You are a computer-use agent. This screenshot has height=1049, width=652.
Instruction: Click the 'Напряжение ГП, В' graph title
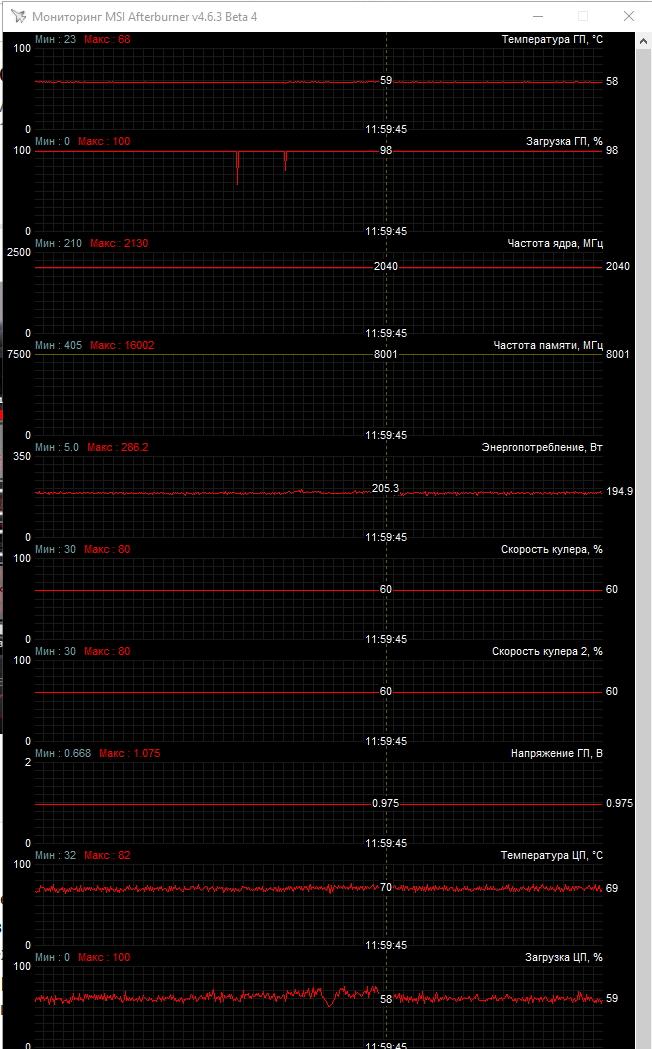556,753
